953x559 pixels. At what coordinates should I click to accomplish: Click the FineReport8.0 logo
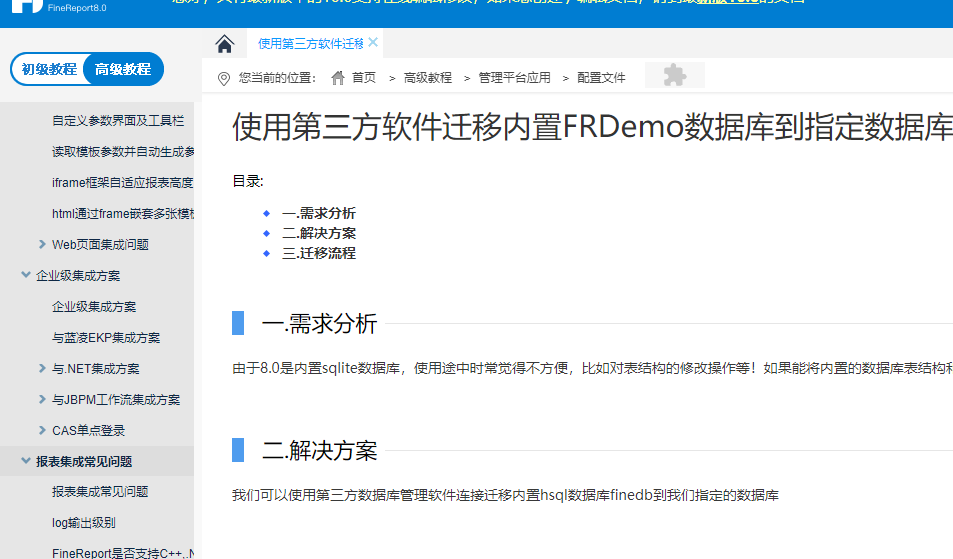coord(60,7)
